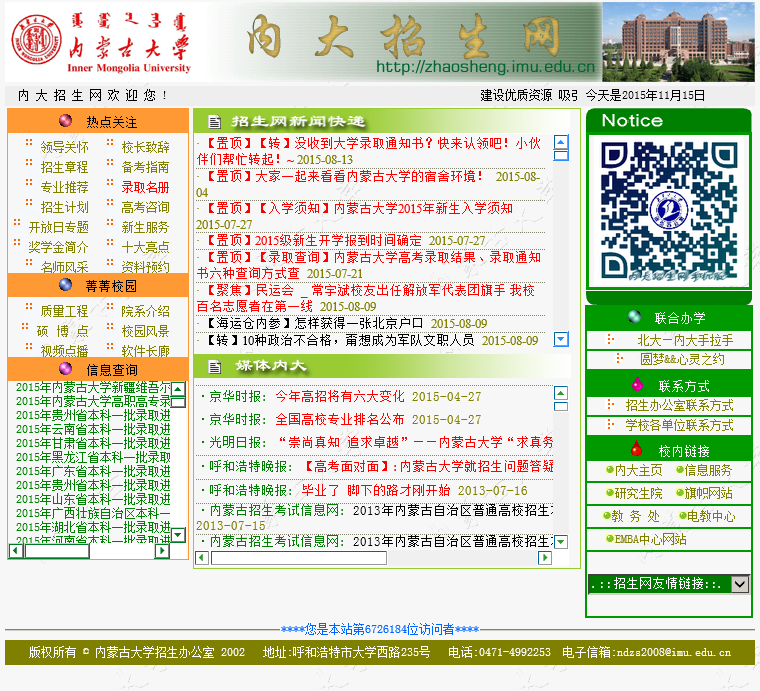Click the horizontal scrollbar thumb in 信息查询 list

coord(57,550)
